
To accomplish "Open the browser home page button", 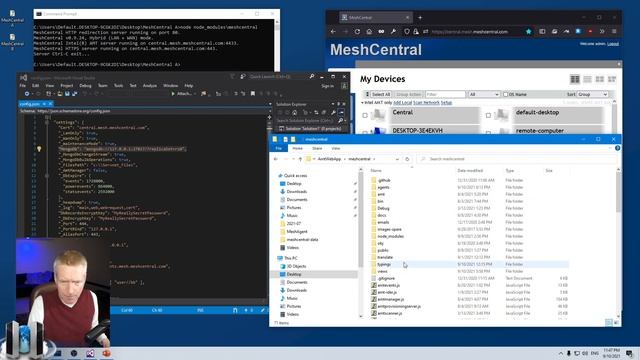I will click(369, 31).
